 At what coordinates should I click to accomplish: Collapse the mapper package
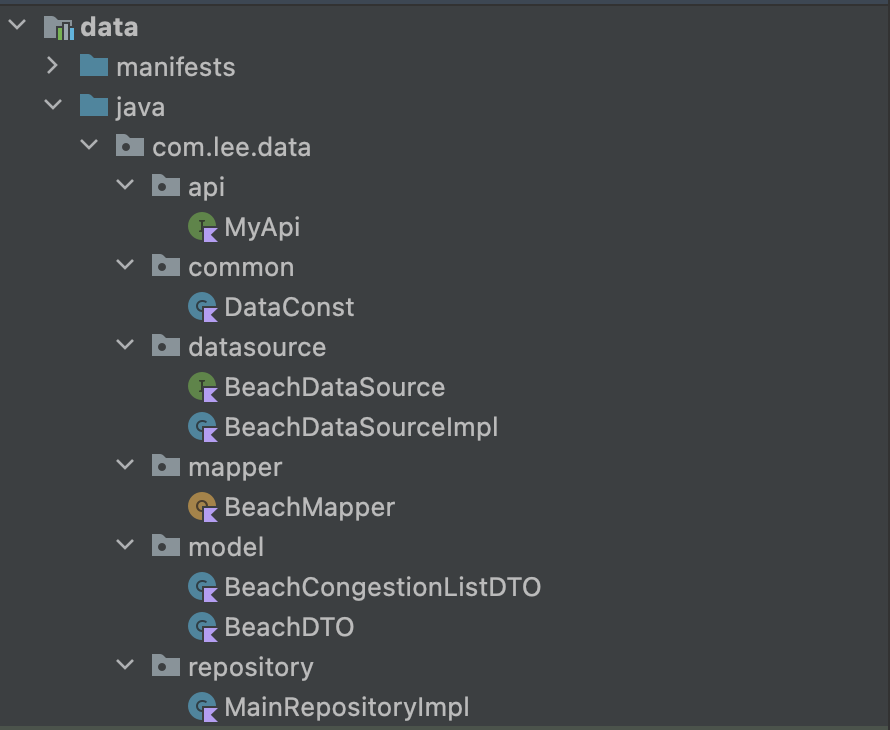pos(125,464)
